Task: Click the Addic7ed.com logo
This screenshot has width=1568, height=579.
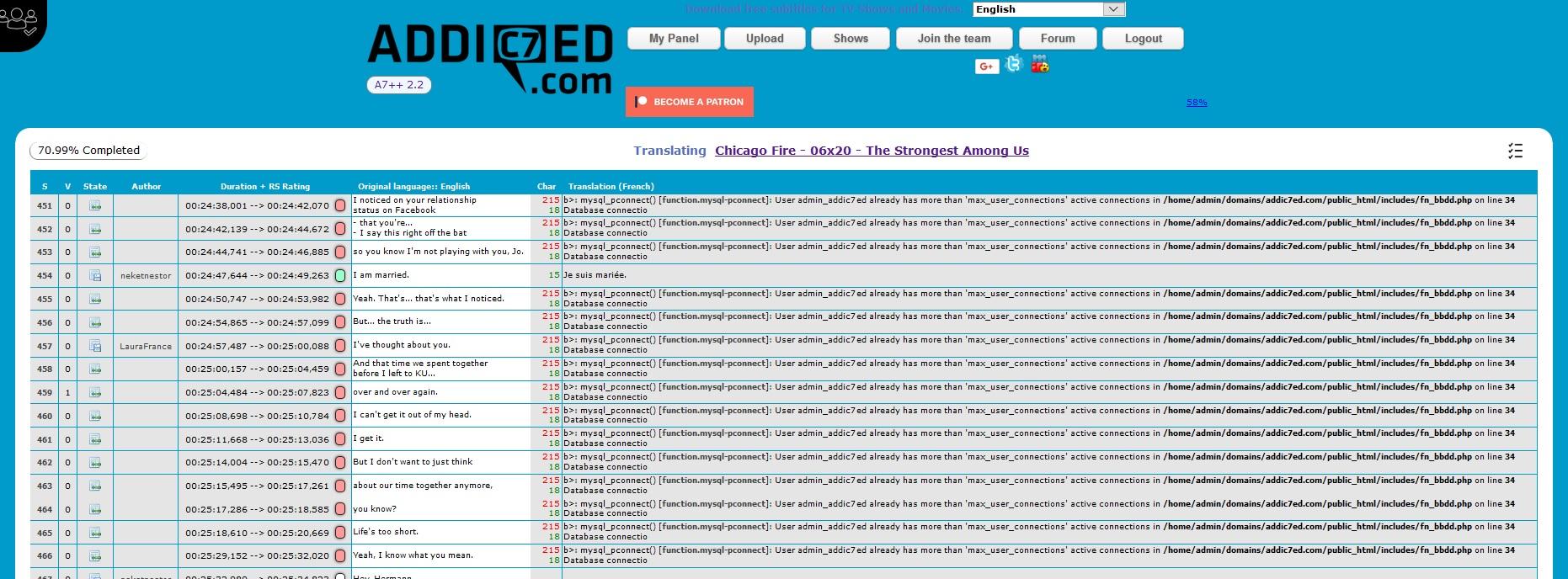Action: point(489,57)
